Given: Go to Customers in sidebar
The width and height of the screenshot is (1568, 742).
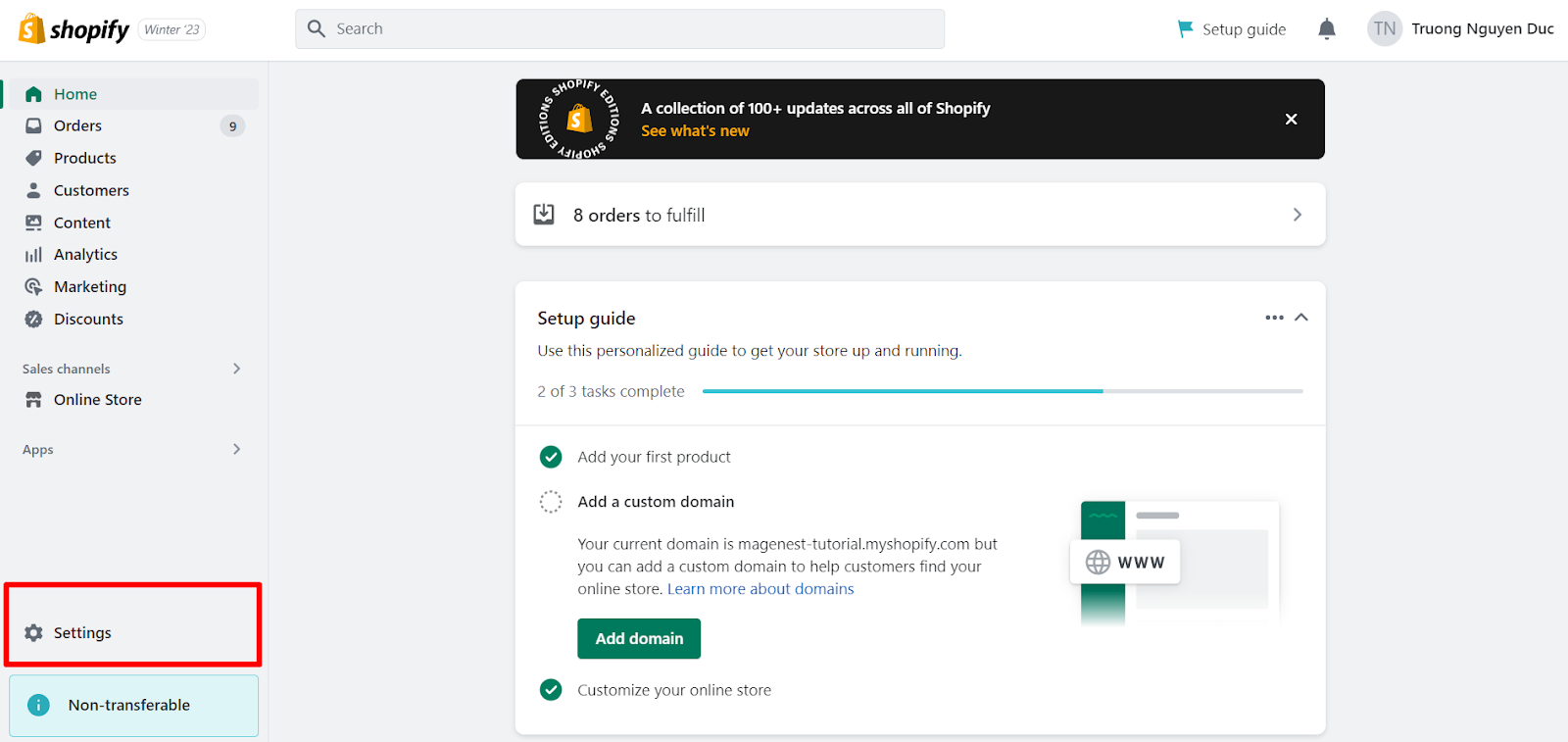Looking at the screenshot, I should click(91, 190).
